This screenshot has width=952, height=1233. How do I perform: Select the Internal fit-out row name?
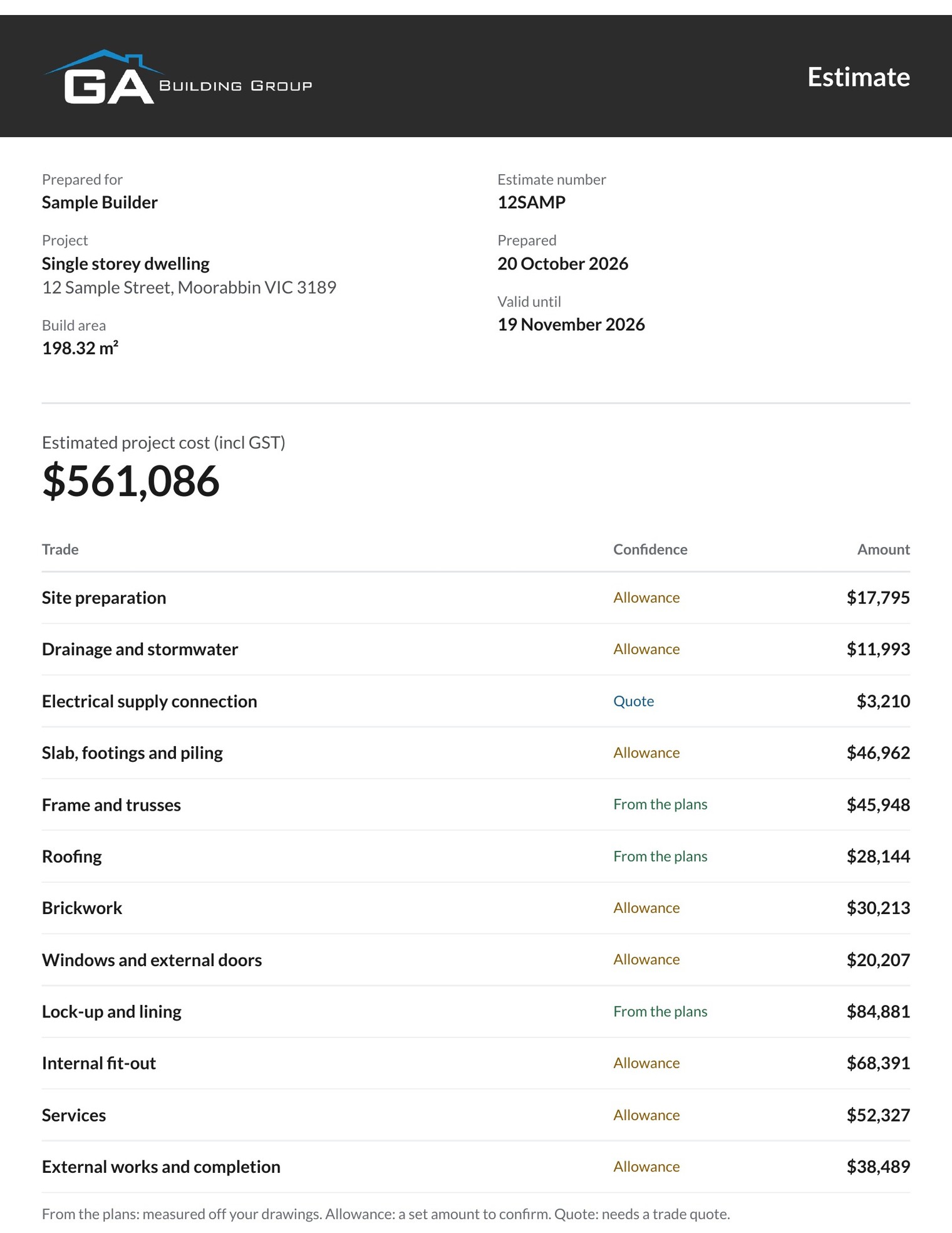(99, 1063)
